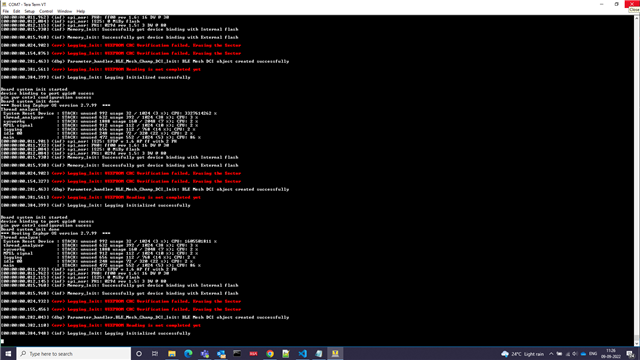The height and width of the screenshot is (360, 640).
Task: Click the taskbar search box
Action: click(x=74, y=353)
